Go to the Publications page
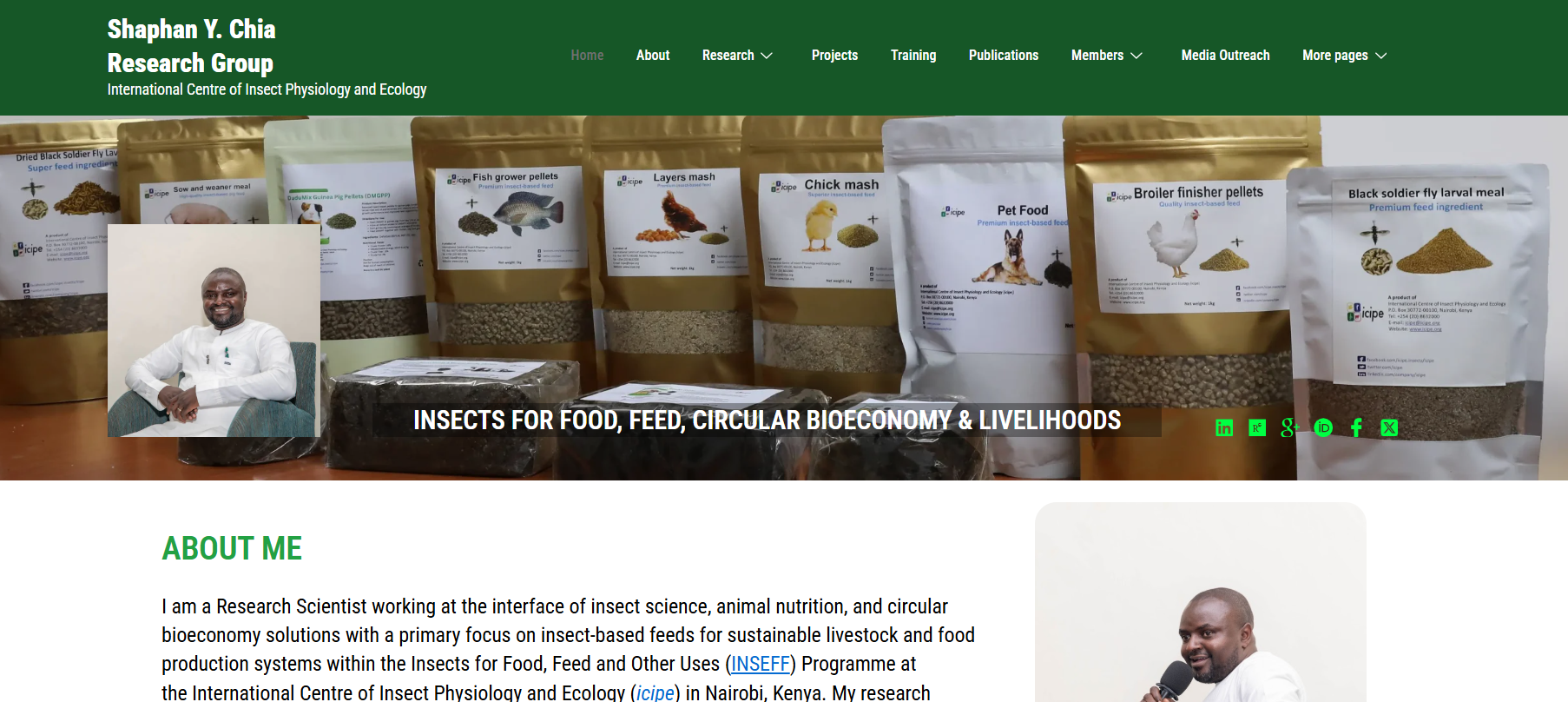The width and height of the screenshot is (1568, 702). point(1004,56)
